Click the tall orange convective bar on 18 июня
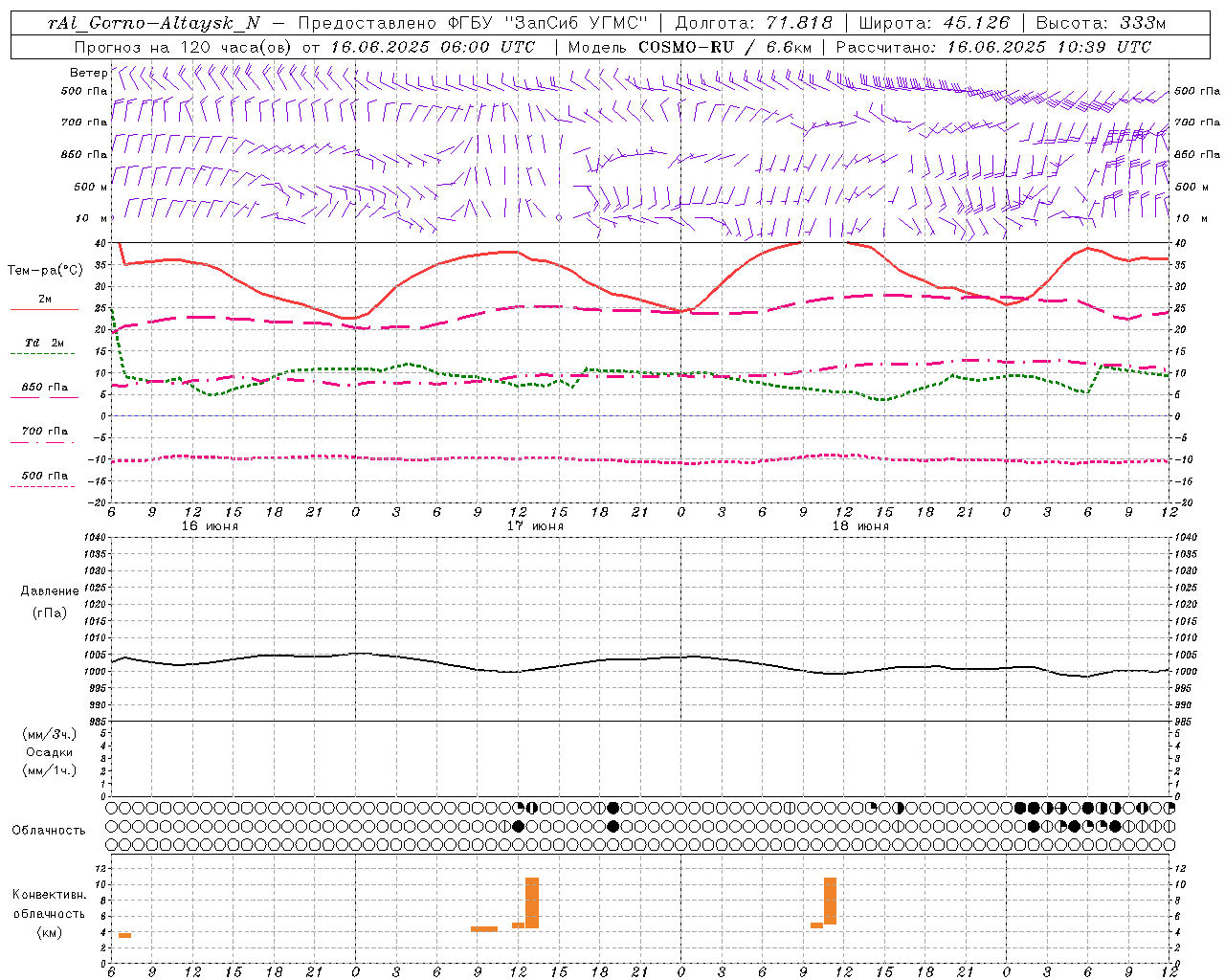 tap(830, 901)
